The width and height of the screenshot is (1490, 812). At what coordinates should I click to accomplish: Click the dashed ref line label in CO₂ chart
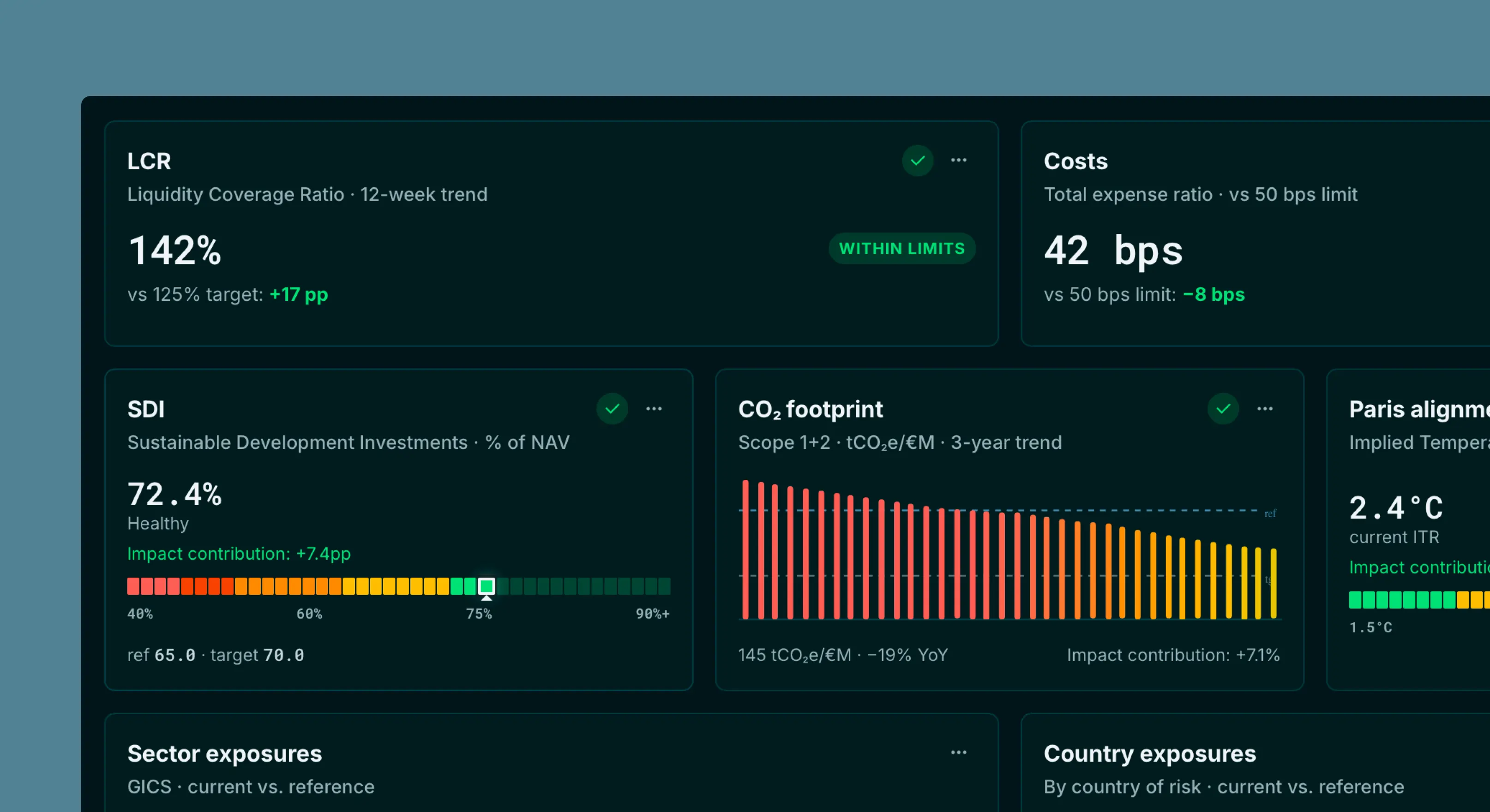[x=1270, y=513]
